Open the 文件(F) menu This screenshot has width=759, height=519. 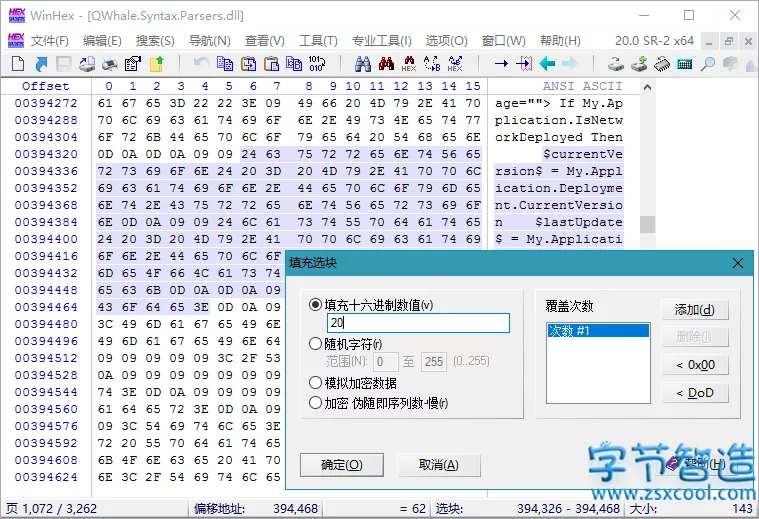(49, 41)
